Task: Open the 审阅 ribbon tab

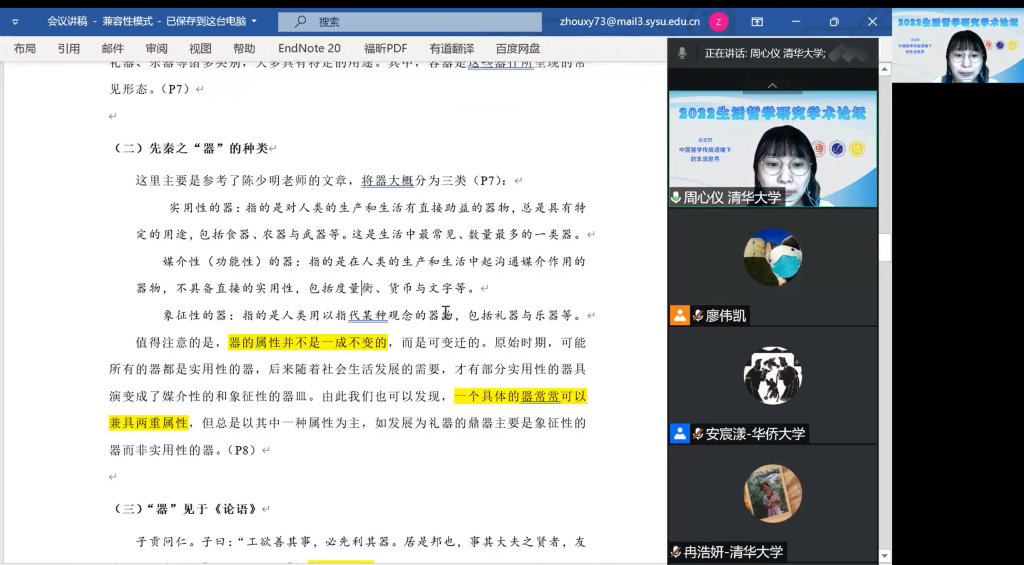Action: click(x=156, y=48)
